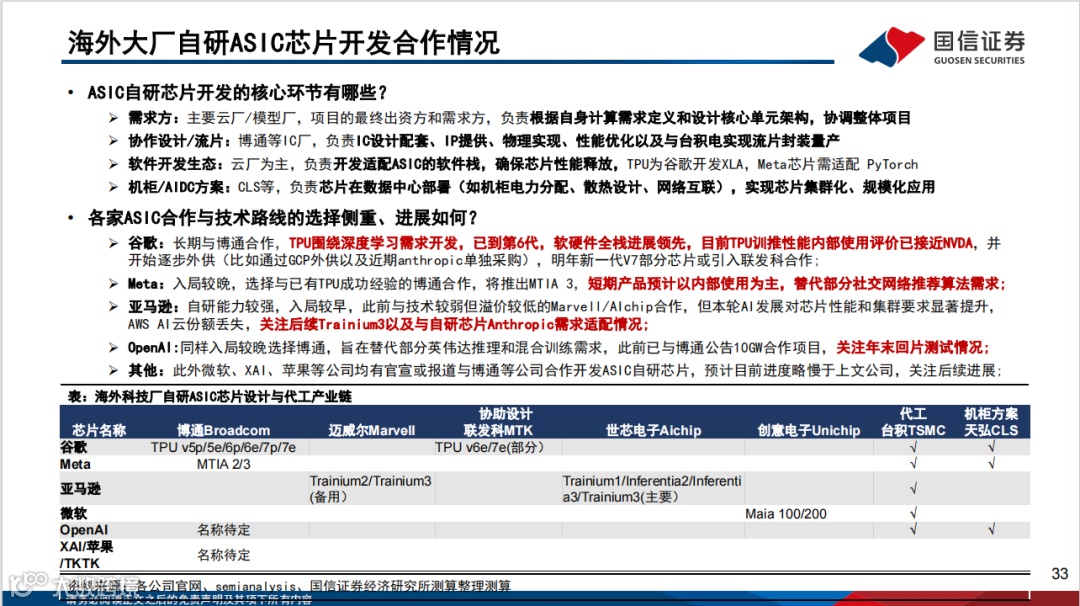Viewport: 1080px width, 606px height.
Task: Click the 微软 row label in the table
Action: [x=74, y=513]
